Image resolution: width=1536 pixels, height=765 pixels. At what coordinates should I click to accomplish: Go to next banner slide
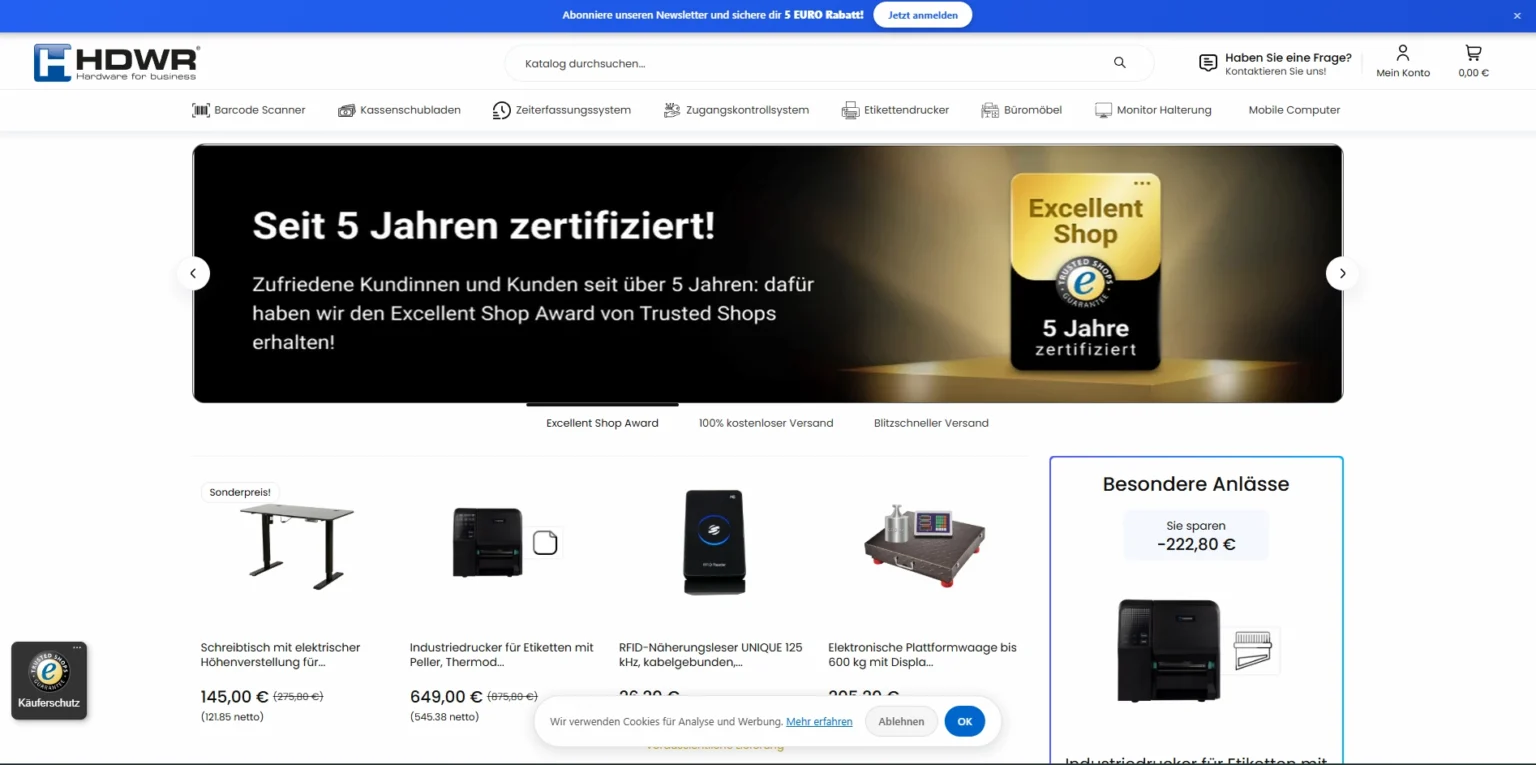tap(1342, 273)
